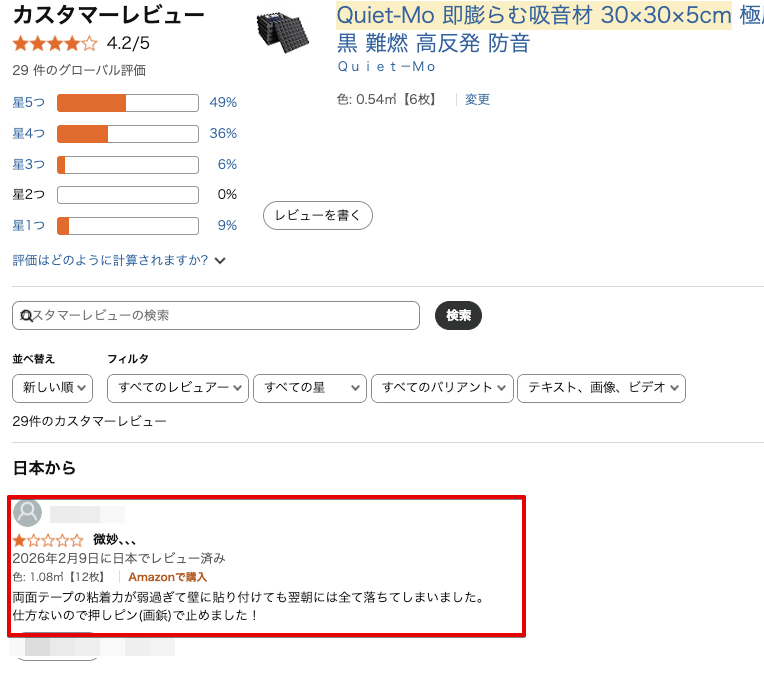Screen dimensions: 764x681
Task: Click the Quiet-Mo brand name link
Action: click(x=386, y=67)
